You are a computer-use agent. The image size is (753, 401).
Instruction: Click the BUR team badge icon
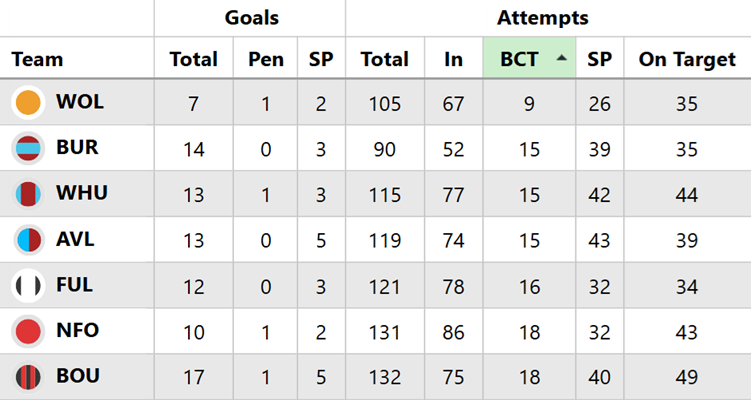coord(28,149)
